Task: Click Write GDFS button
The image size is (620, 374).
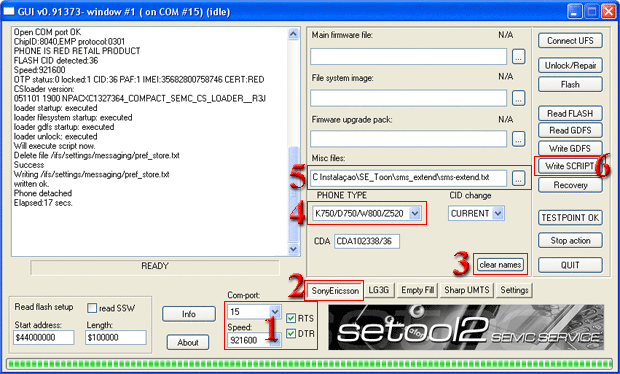Action: click(x=570, y=148)
